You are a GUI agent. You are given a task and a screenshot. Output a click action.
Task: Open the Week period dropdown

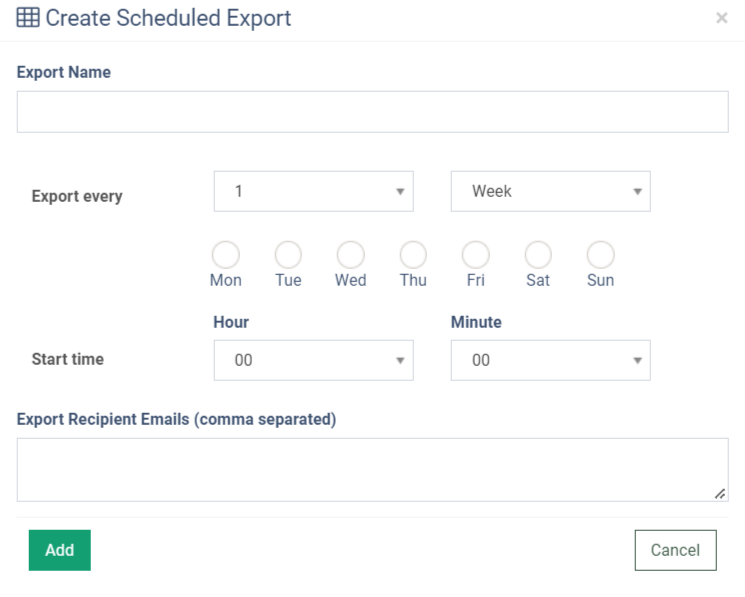[x=550, y=191]
